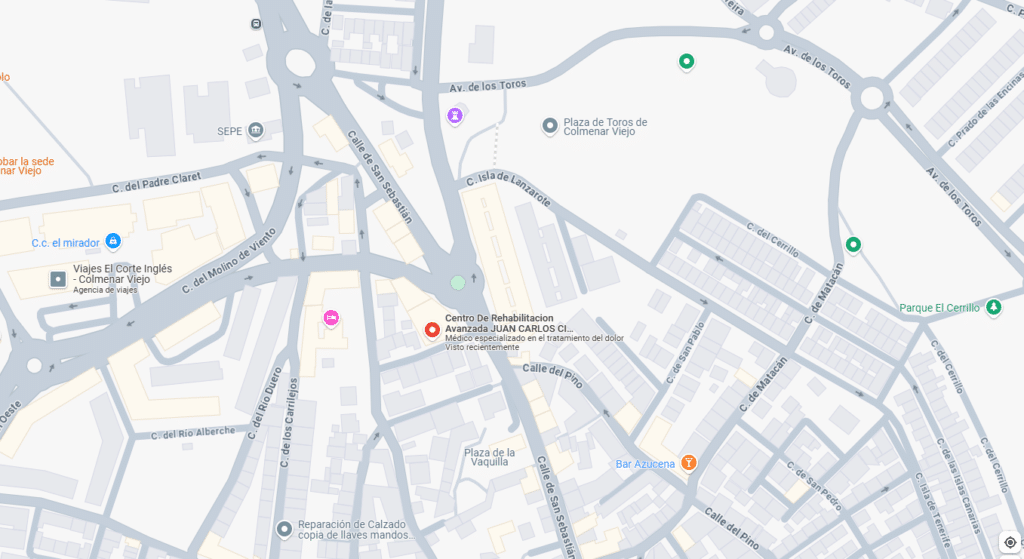Open the SEPE government building marker
The width and height of the screenshot is (1024, 559).
click(x=256, y=131)
